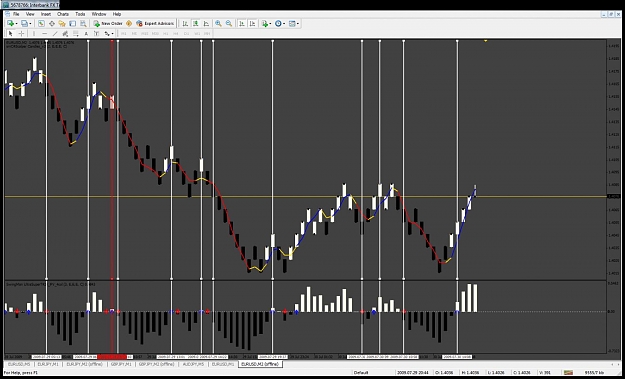Open the Charts menu
625x379 pixels.
[63, 14]
